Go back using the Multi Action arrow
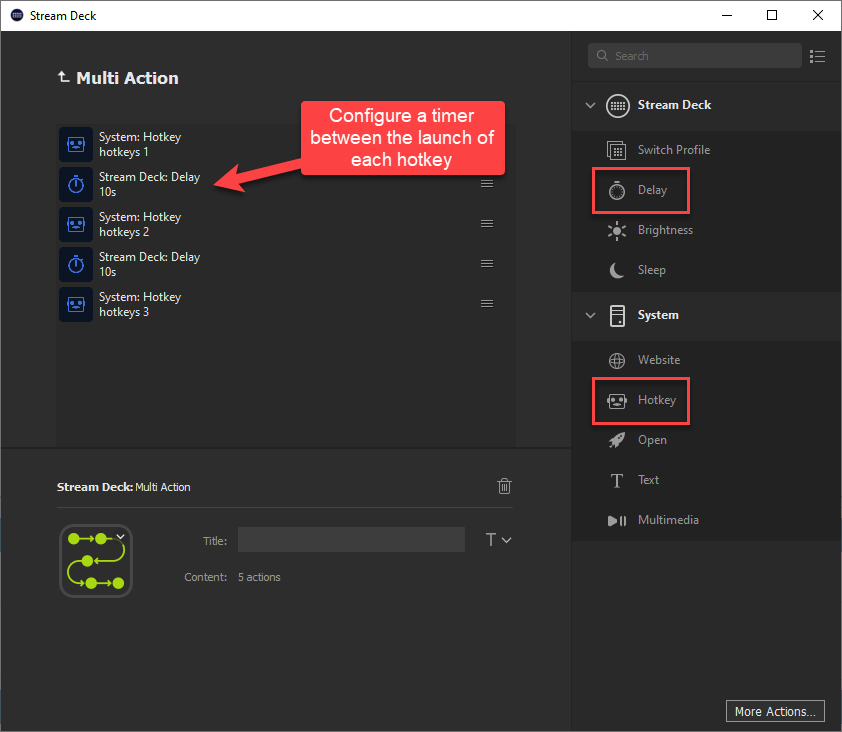Image resolution: width=842 pixels, height=732 pixels. 63,77
